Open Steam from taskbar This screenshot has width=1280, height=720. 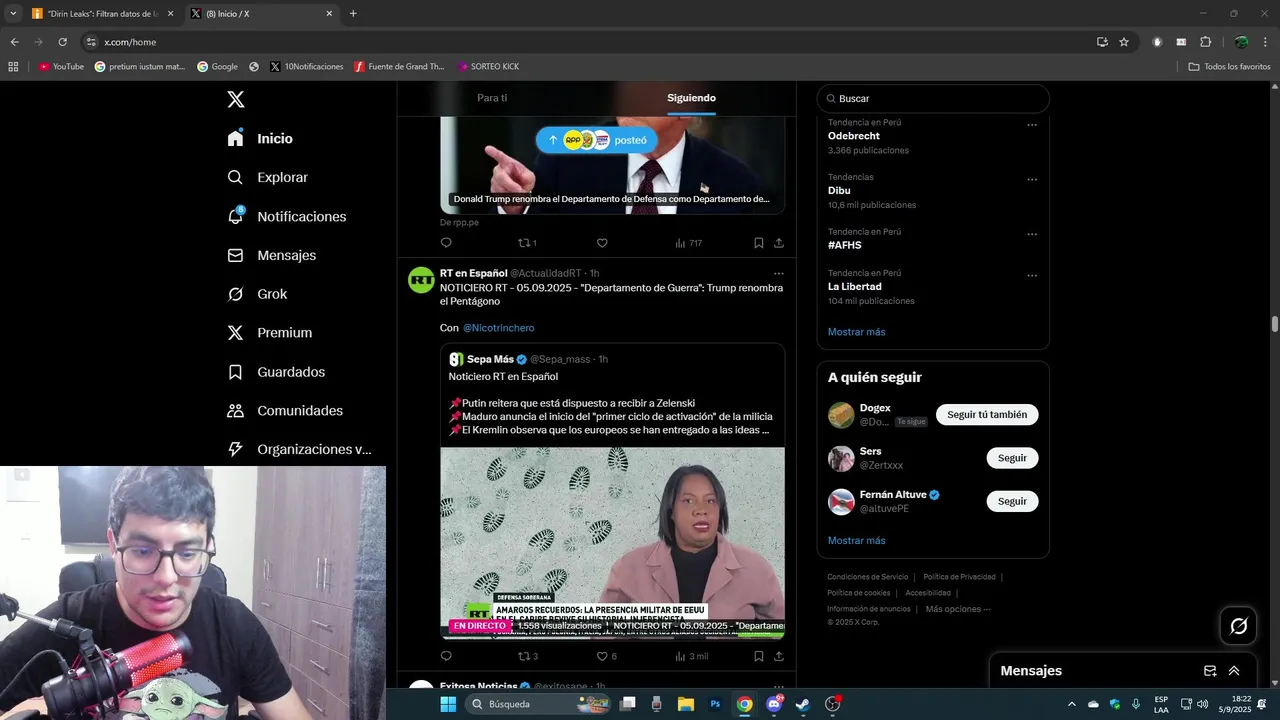pos(802,704)
